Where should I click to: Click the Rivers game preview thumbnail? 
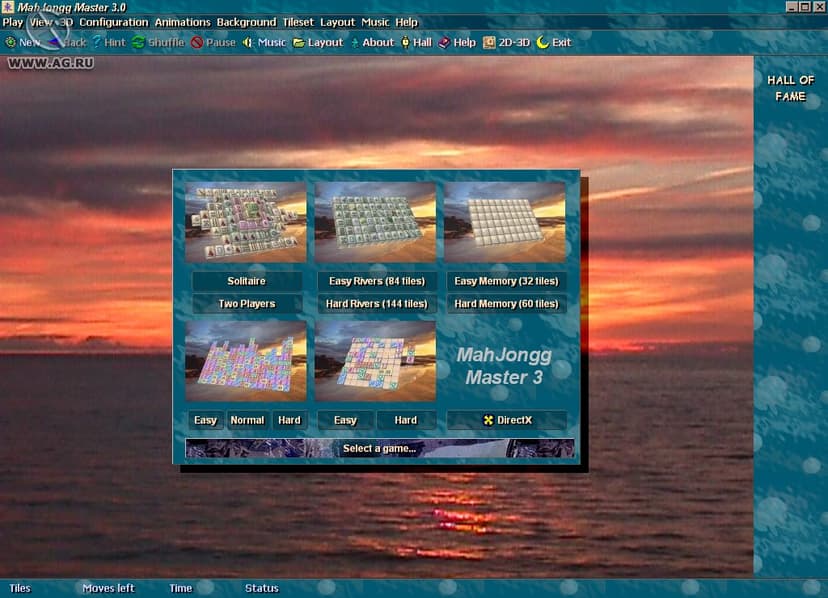pyautogui.click(x=375, y=222)
